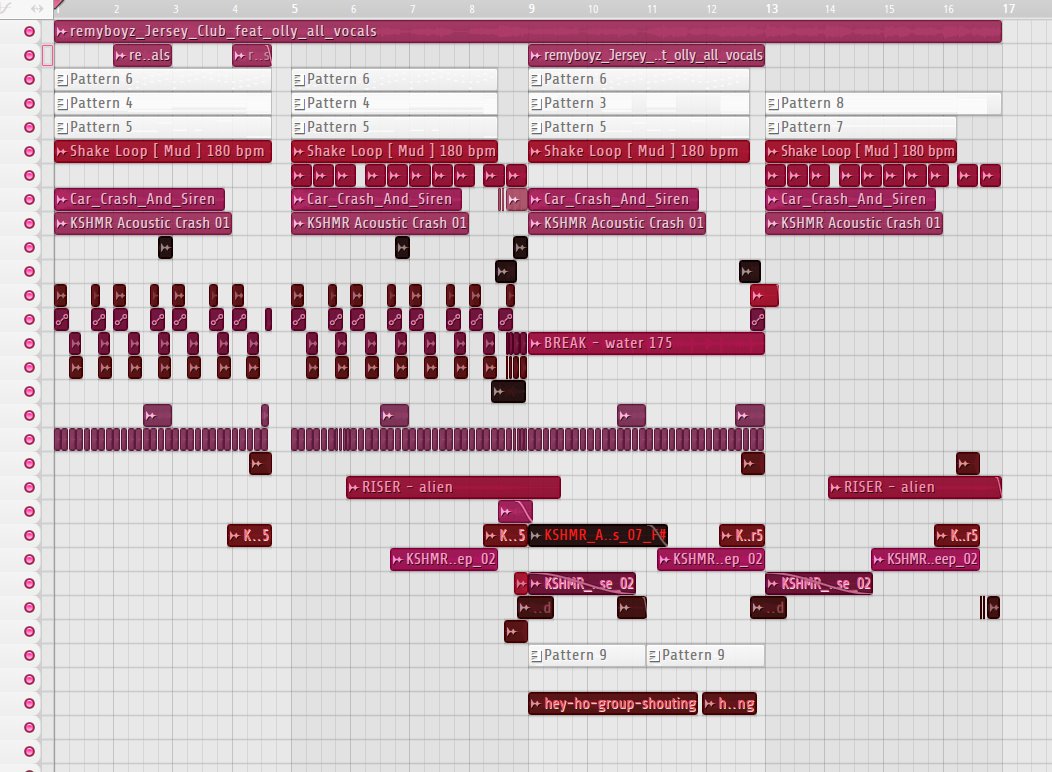1052x772 pixels.
Task: Select the dark clip near bar 13 two rows below KSHMR Acoustic Crash
Action: [x=749, y=272]
